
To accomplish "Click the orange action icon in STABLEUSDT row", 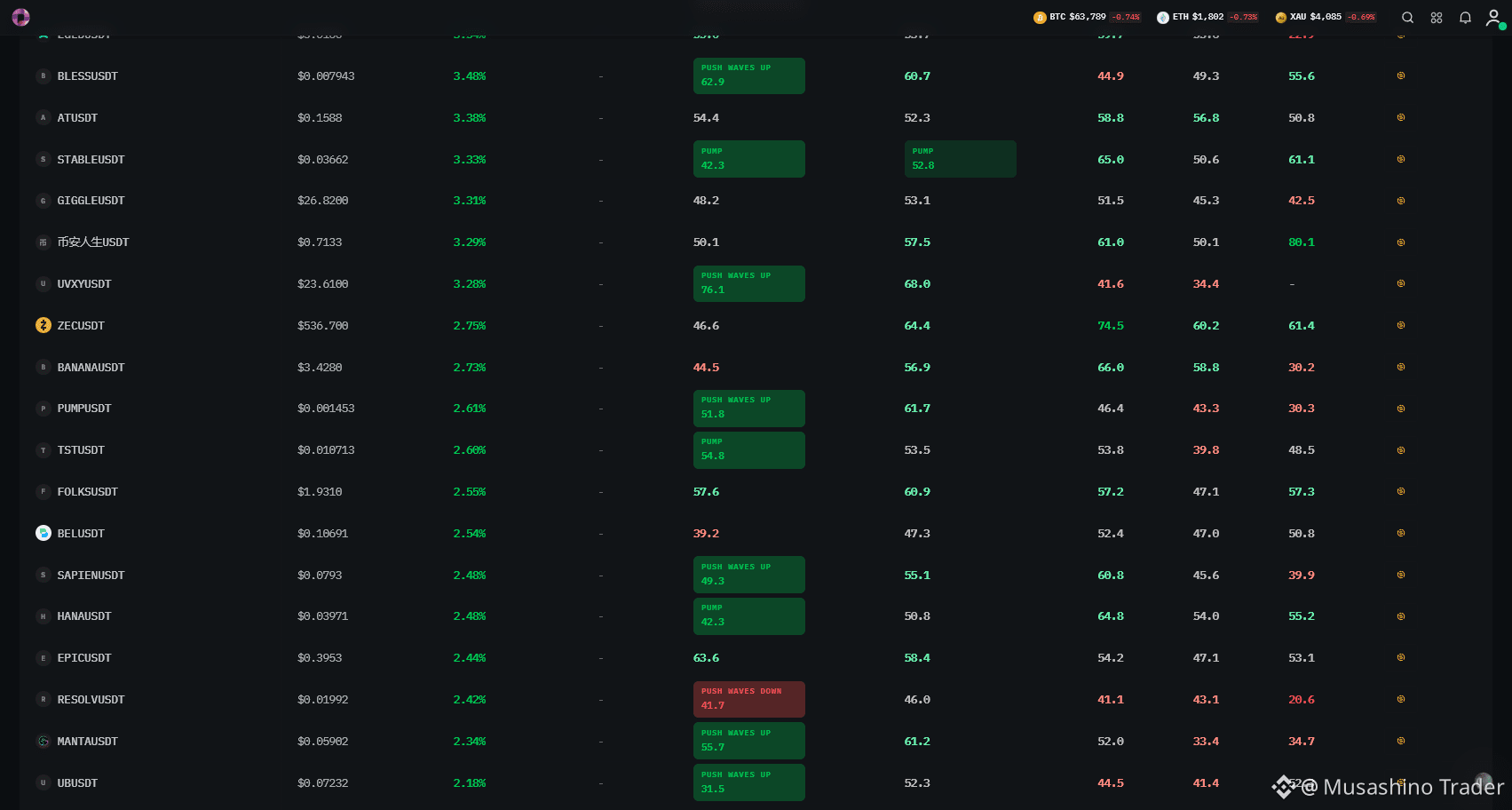I will tap(1401, 159).
